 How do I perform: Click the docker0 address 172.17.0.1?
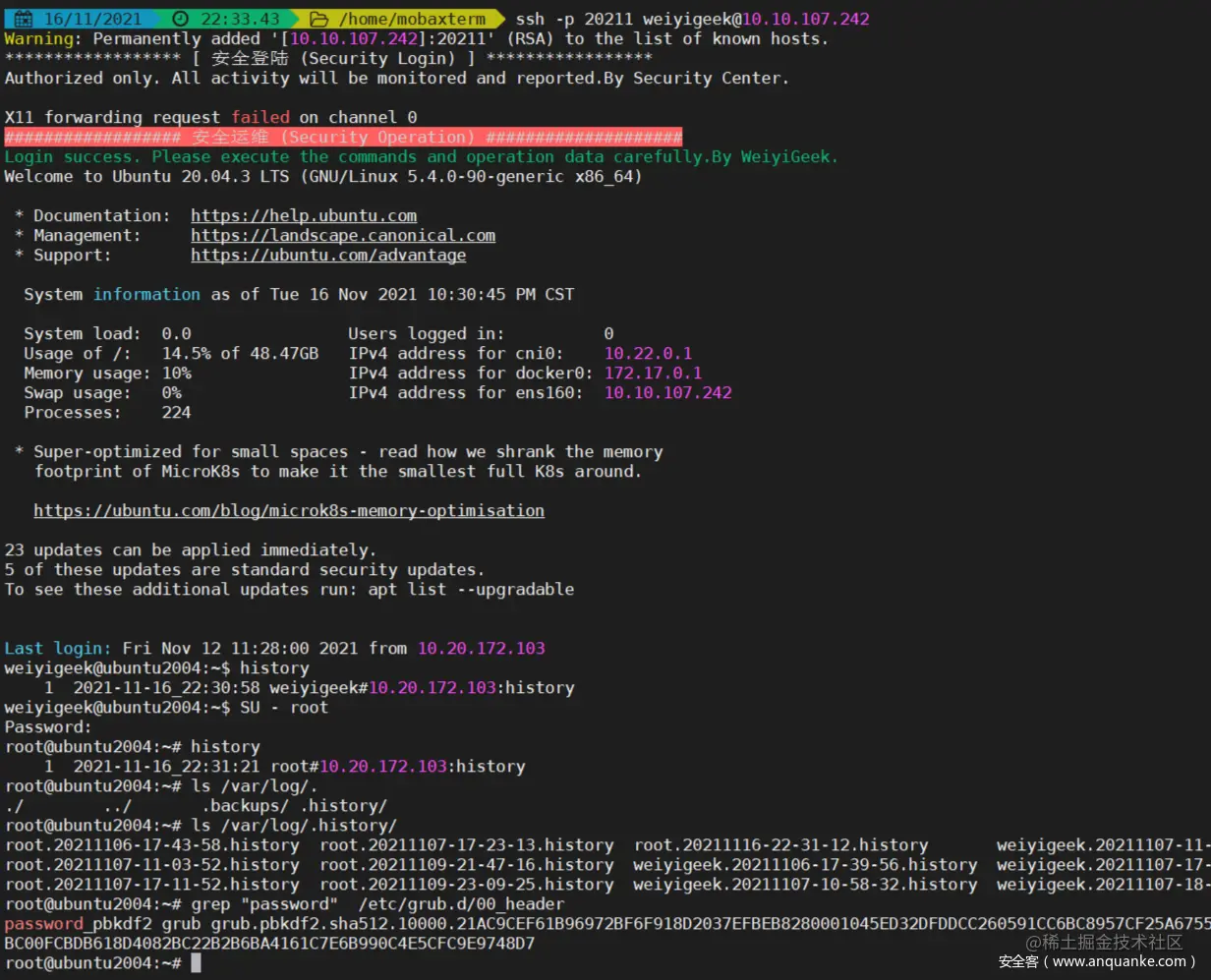pyautogui.click(x=653, y=373)
